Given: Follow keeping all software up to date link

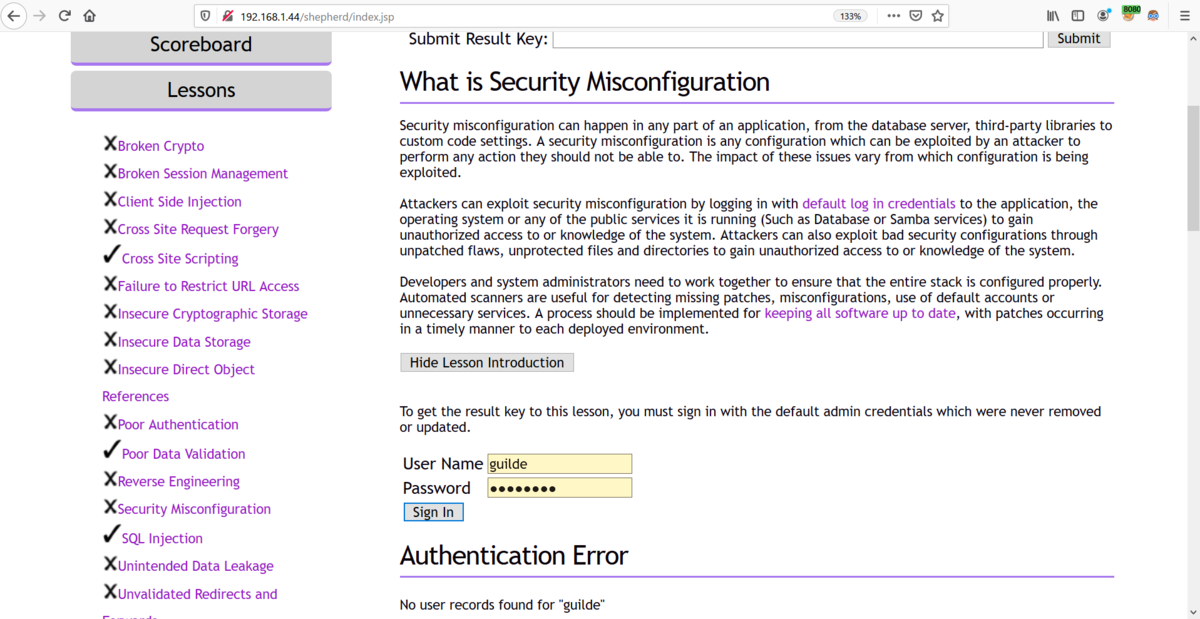Looking at the screenshot, I should click(860, 313).
